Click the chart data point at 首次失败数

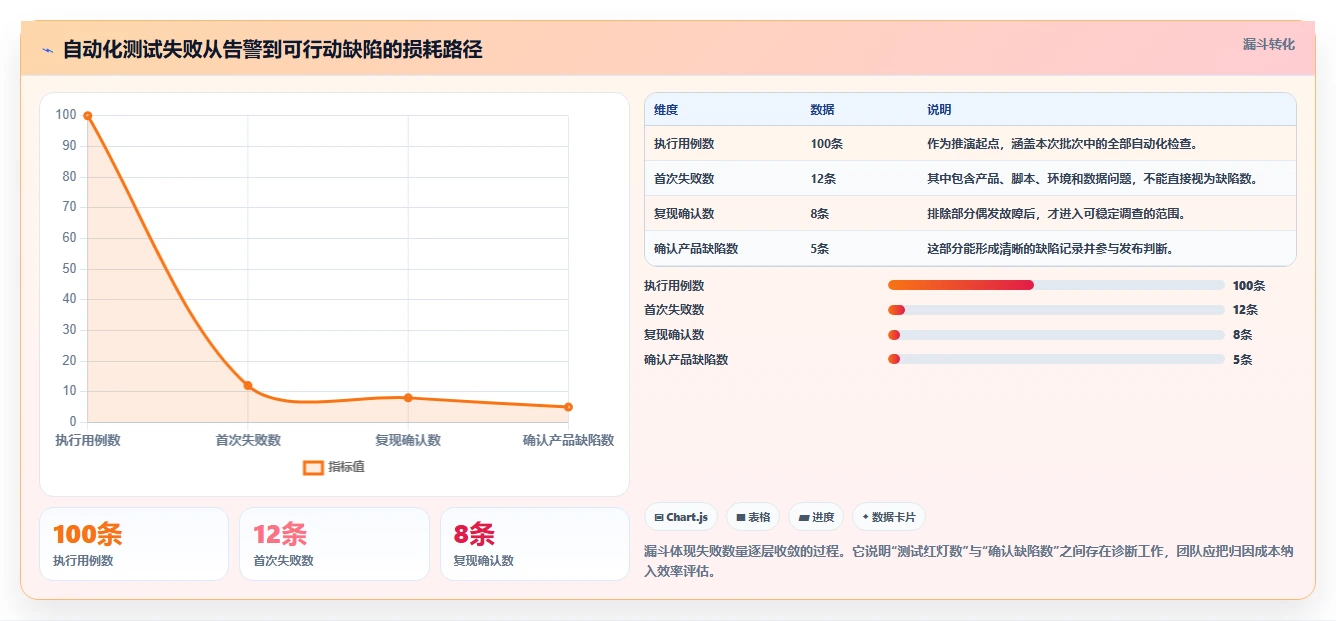click(x=248, y=385)
